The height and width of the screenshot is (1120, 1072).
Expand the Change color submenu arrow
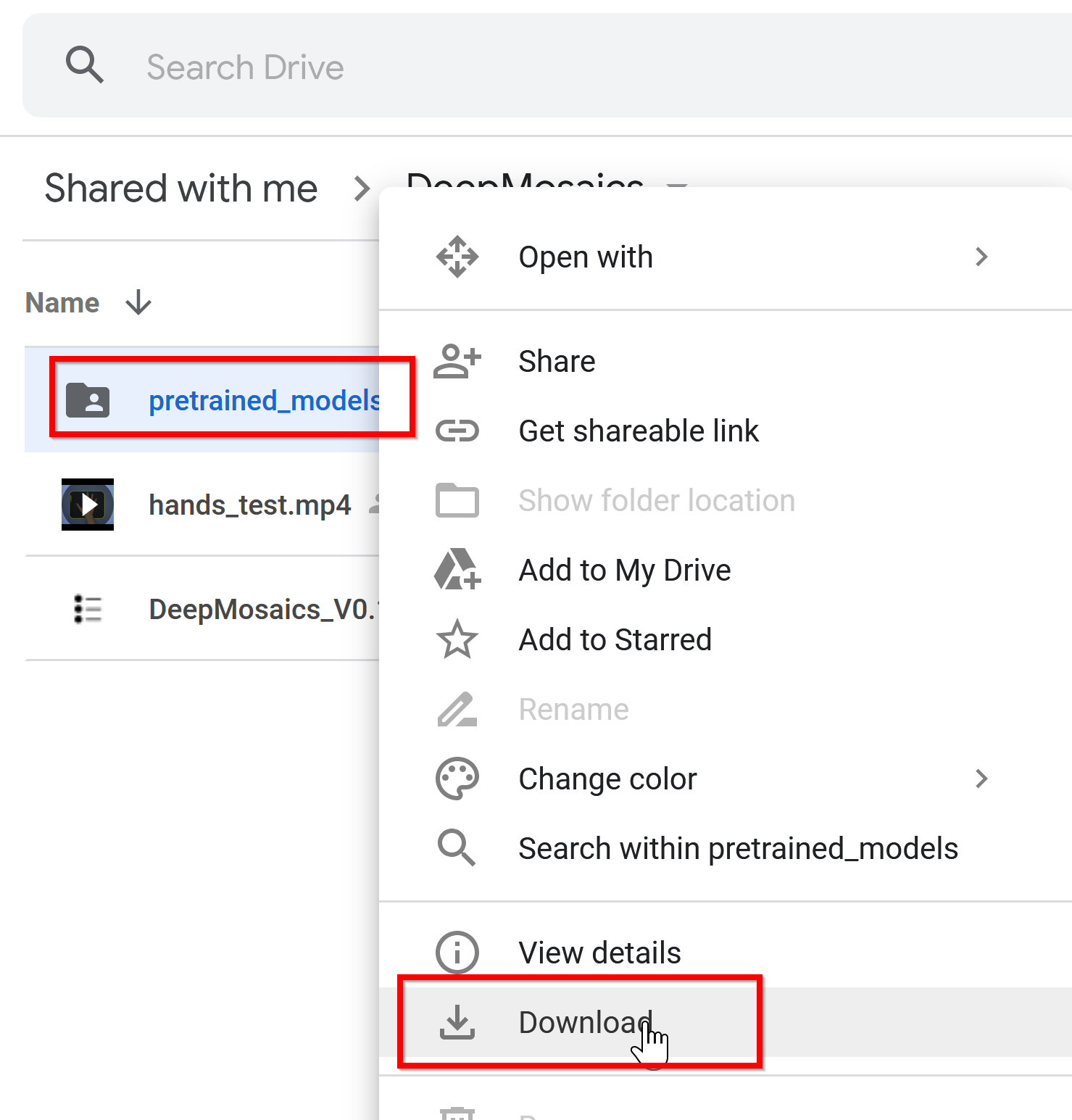pyautogui.click(x=981, y=779)
